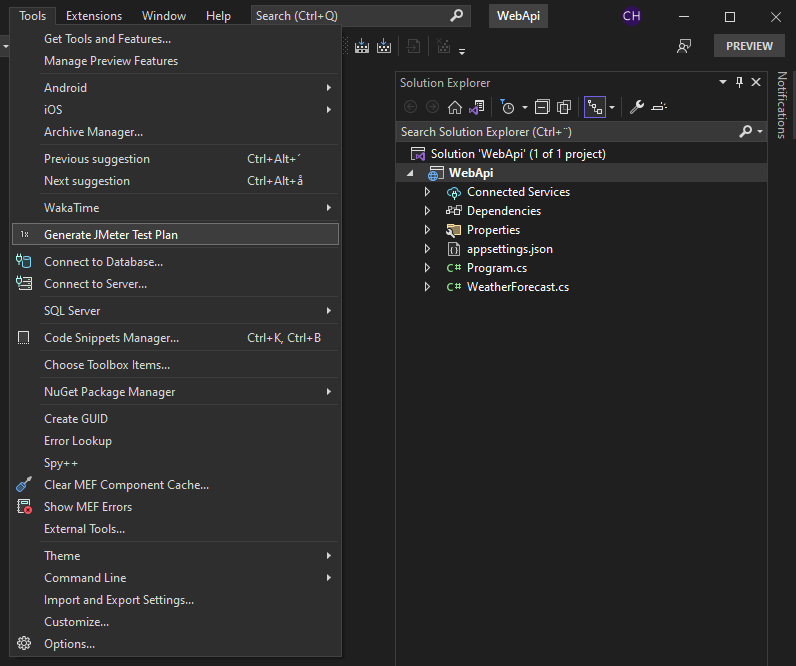This screenshot has height=666, width=796.
Task: Toggle Preview Selected Items in Solution Explorer
Action: [x=659, y=107]
